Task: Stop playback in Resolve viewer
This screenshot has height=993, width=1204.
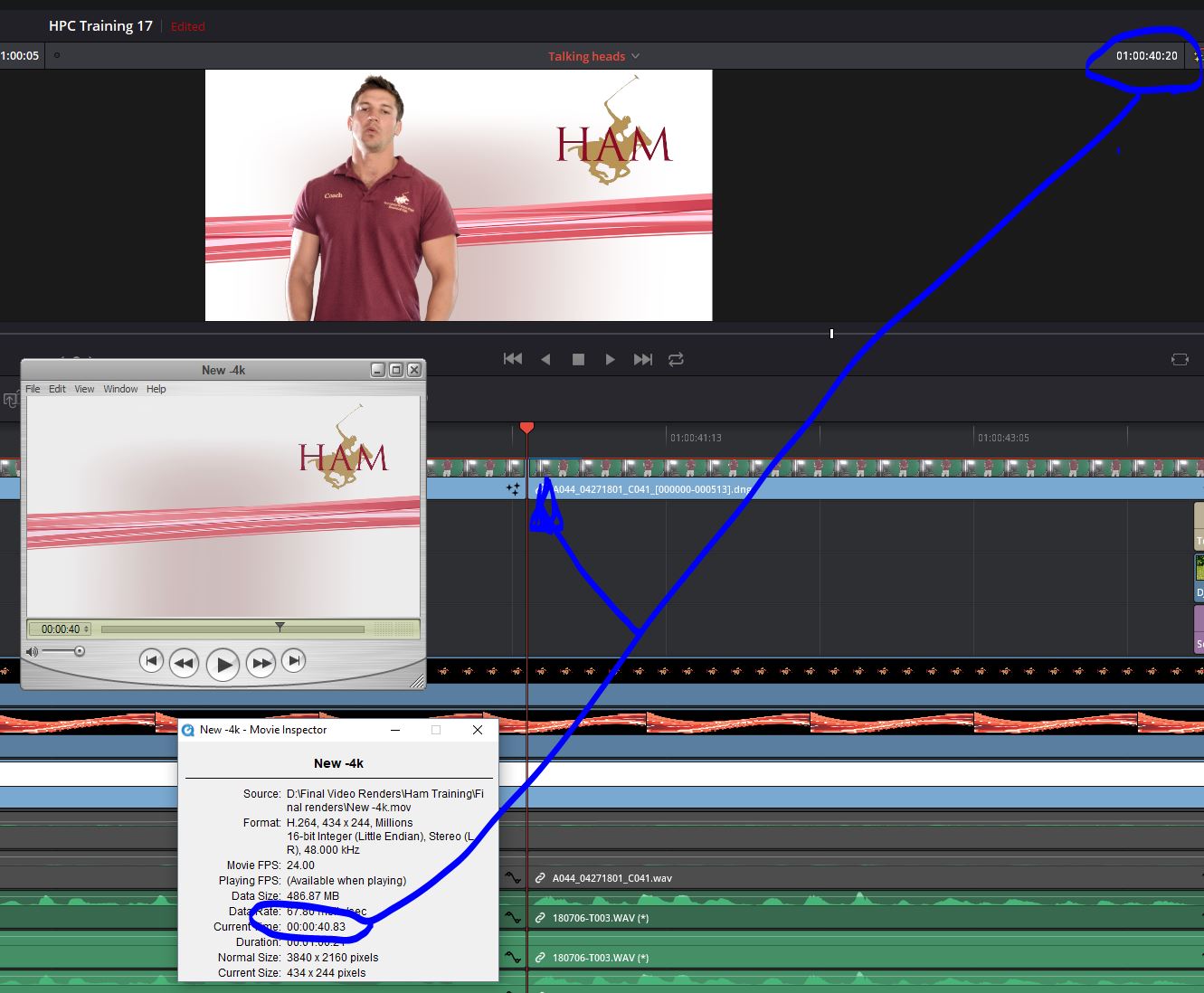Action: coord(578,359)
